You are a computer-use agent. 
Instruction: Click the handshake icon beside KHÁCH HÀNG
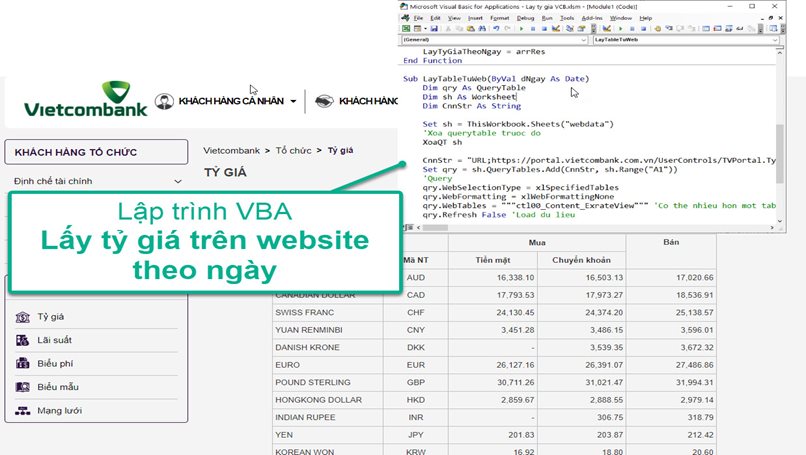click(324, 101)
